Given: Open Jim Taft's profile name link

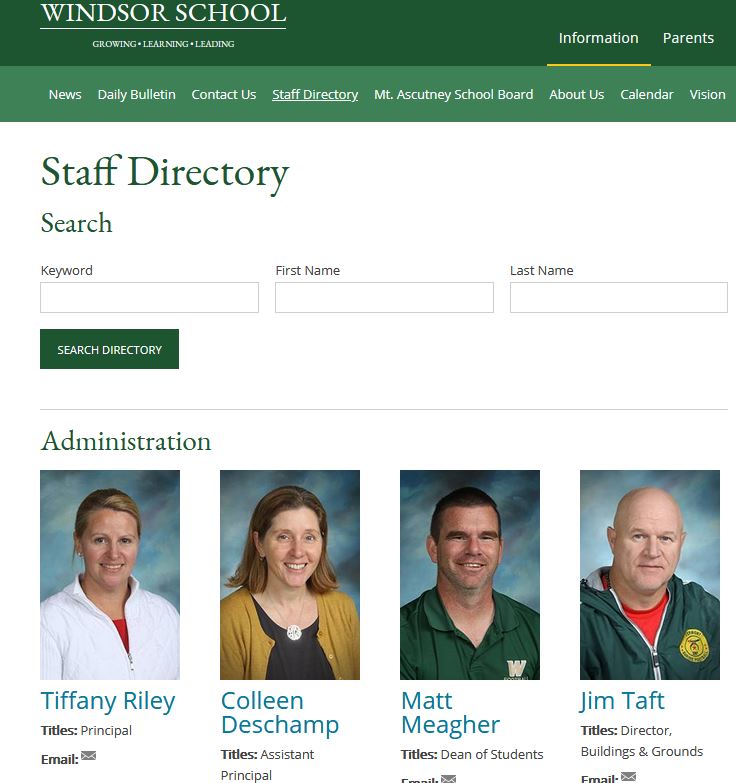Looking at the screenshot, I should tap(622, 701).
